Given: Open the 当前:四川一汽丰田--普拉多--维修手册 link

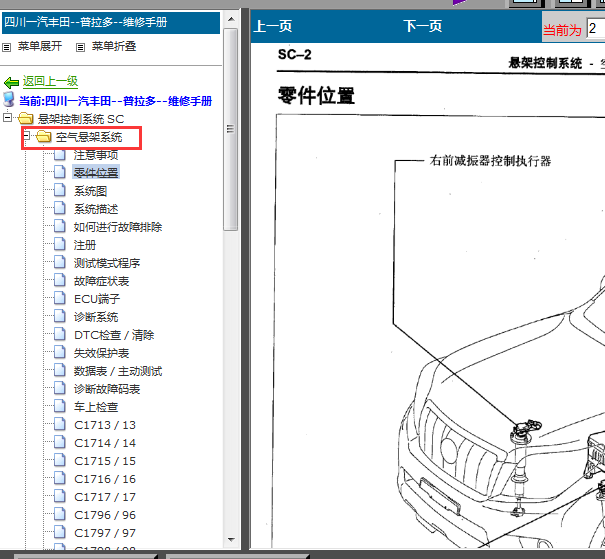Looking at the screenshot, I should coord(116,101).
